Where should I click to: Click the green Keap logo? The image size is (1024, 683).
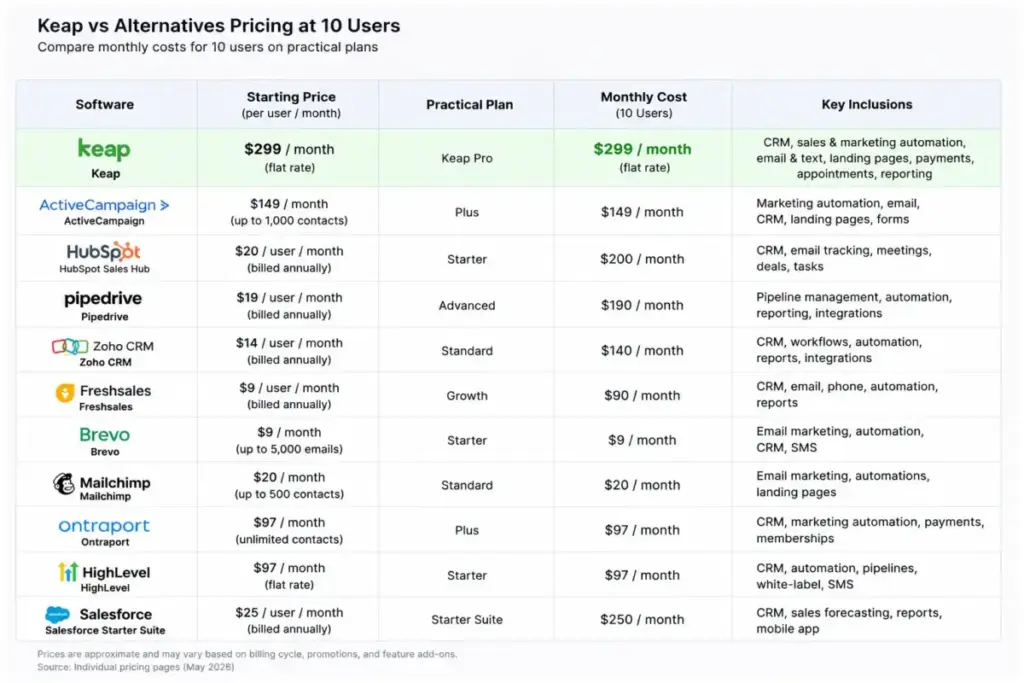click(104, 150)
